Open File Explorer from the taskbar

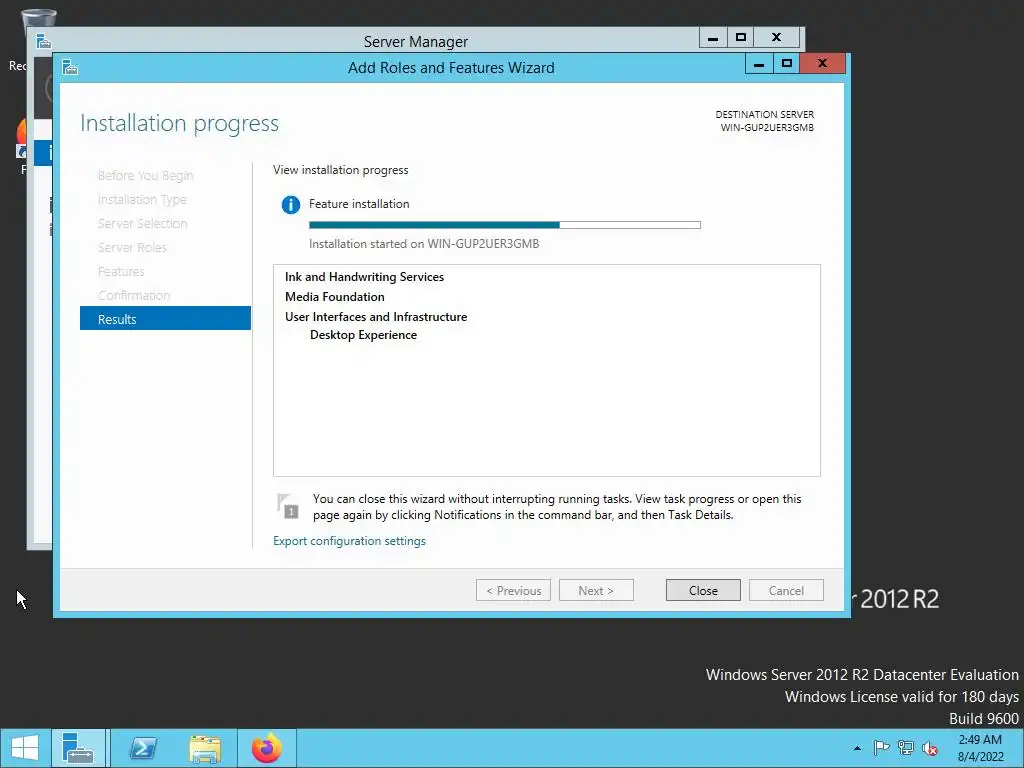[205, 748]
